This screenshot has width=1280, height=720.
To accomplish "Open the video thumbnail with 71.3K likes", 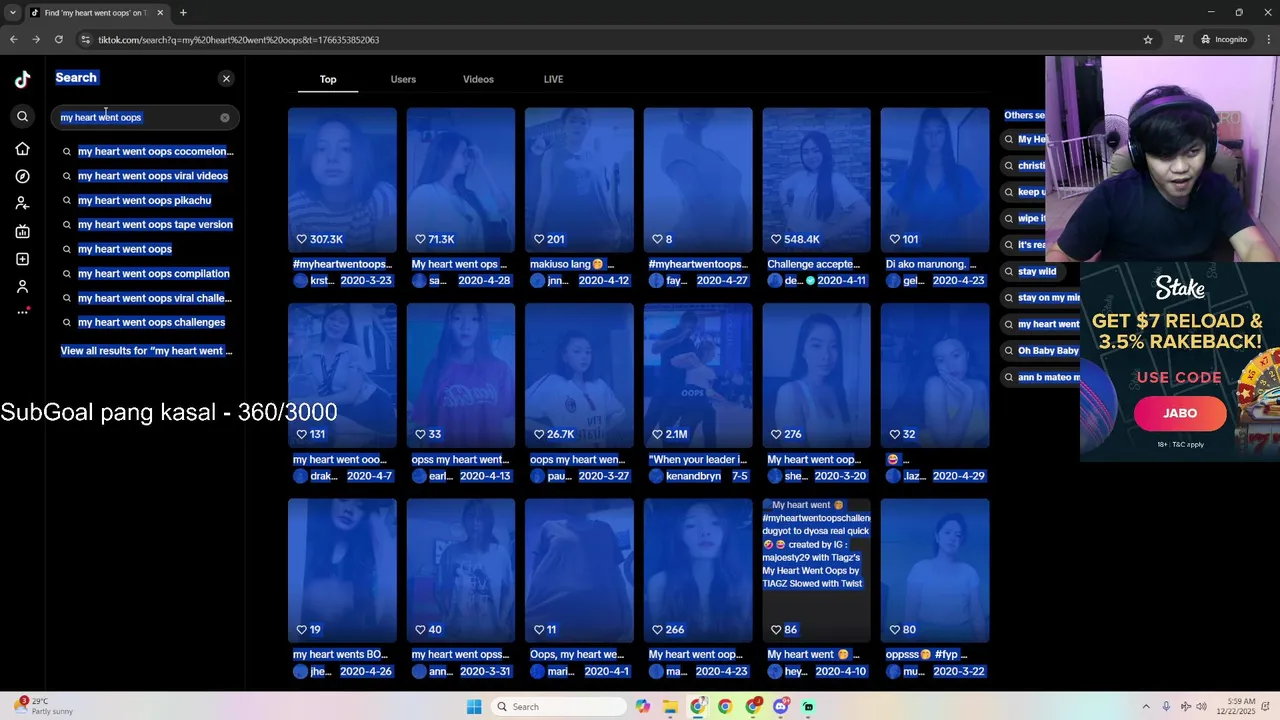I will 461,180.
